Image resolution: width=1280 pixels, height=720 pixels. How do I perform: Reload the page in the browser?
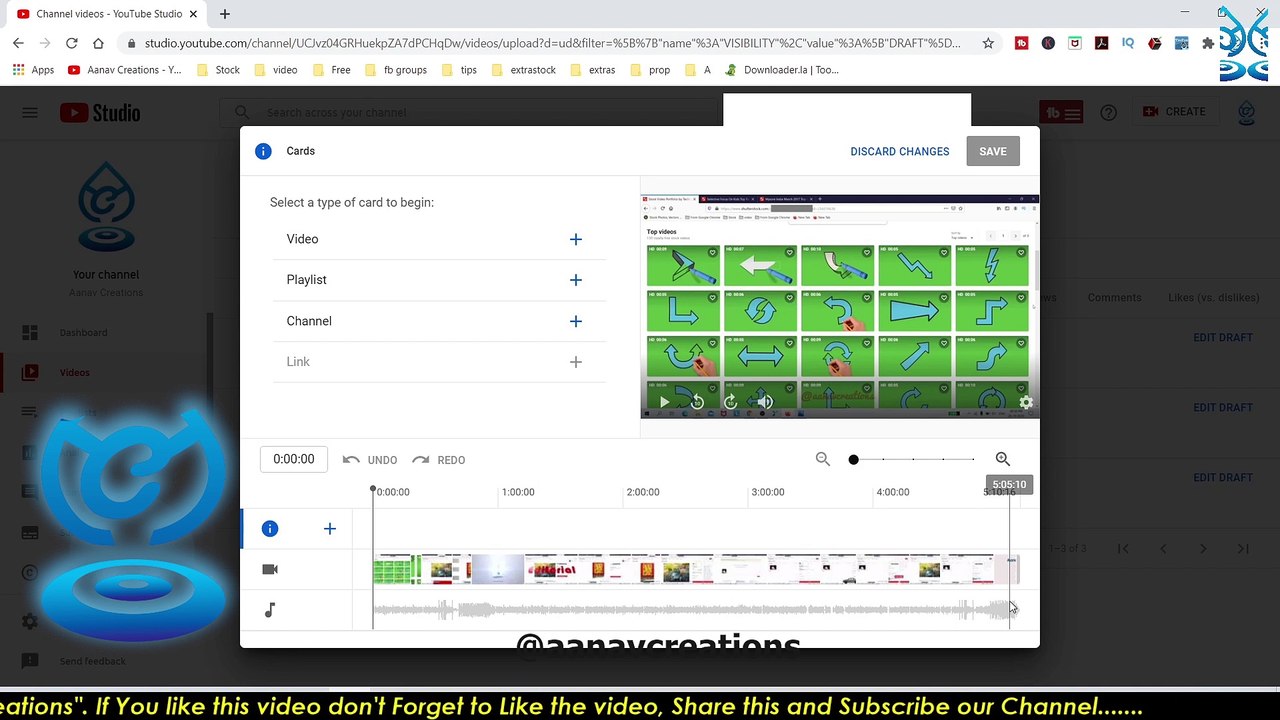point(71,43)
